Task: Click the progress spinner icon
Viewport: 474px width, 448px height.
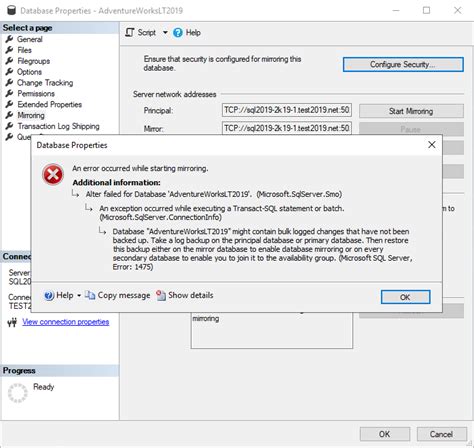Action: click(x=17, y=393)
